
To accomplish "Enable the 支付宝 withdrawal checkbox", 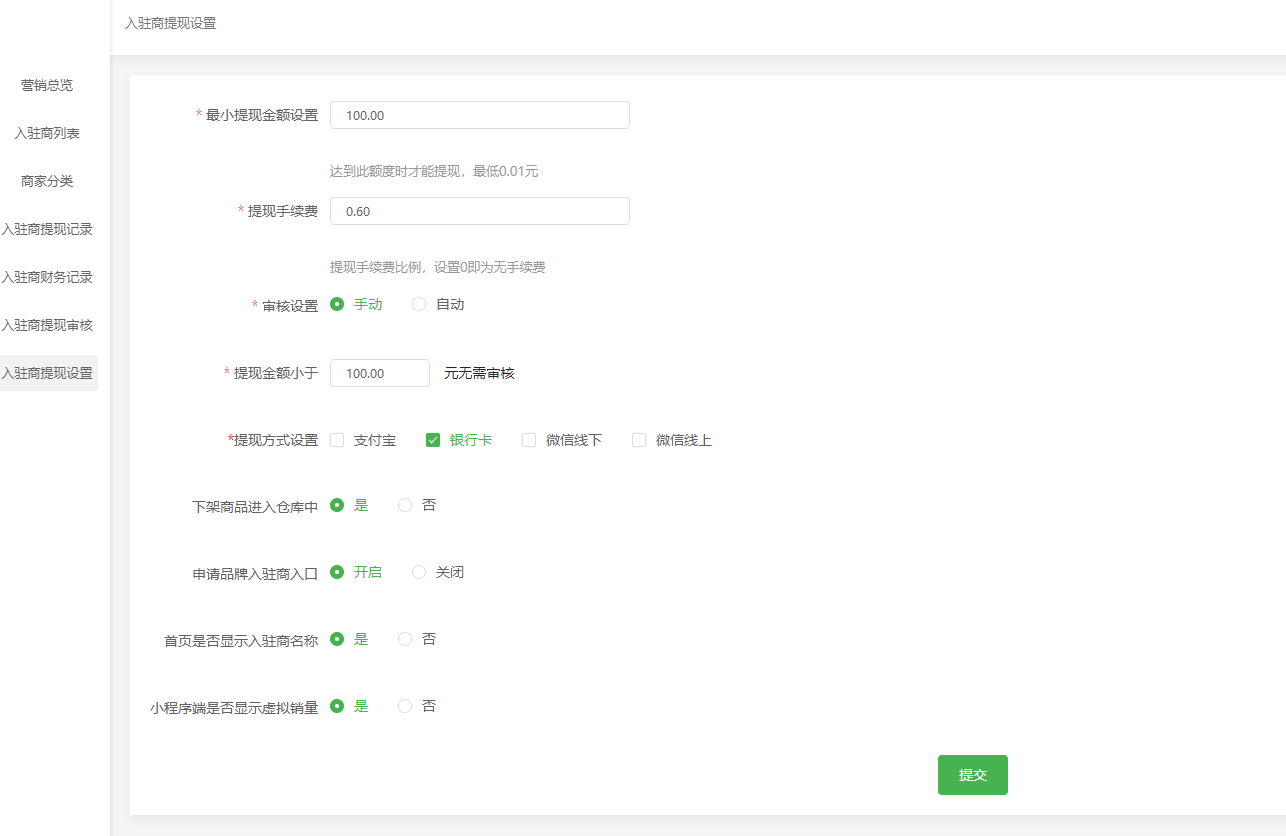I will [337, 440].
